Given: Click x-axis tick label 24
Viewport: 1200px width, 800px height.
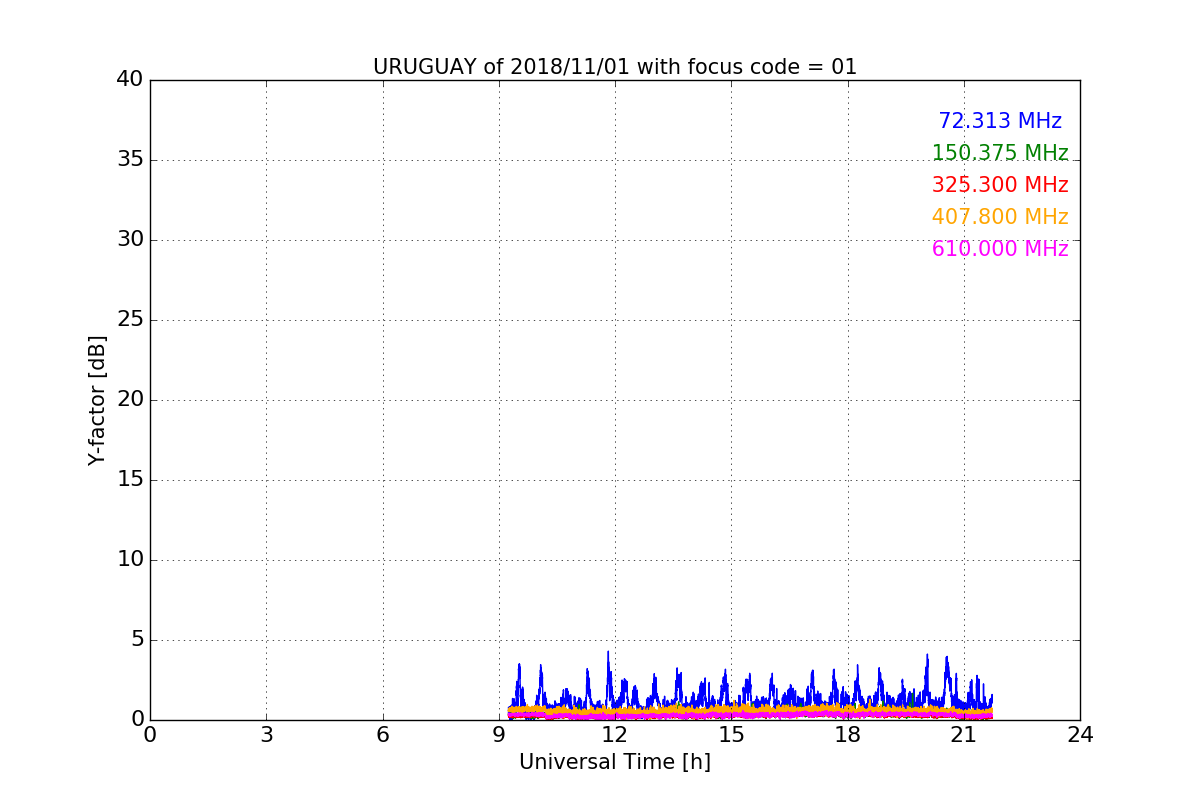Looking at the screenshot, I should coord(1080,735).
